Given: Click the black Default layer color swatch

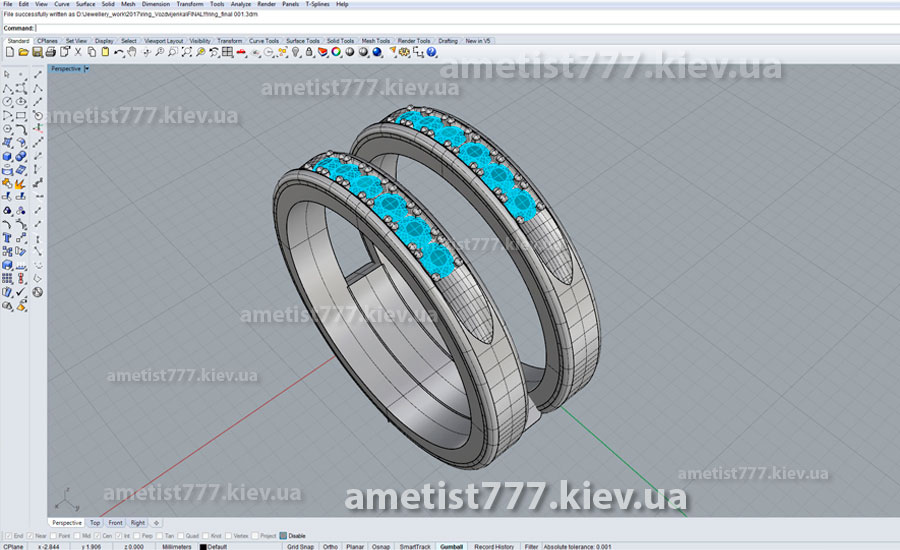Looking at the screenshot, I should click(203, 547).
